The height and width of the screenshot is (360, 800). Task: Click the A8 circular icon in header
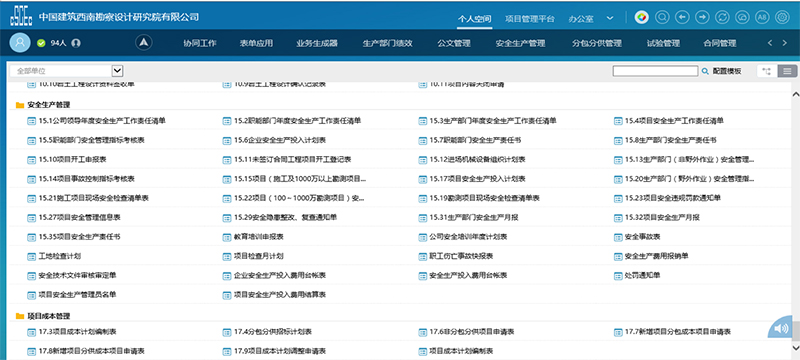pyautogui.click(x=762, y=17)
